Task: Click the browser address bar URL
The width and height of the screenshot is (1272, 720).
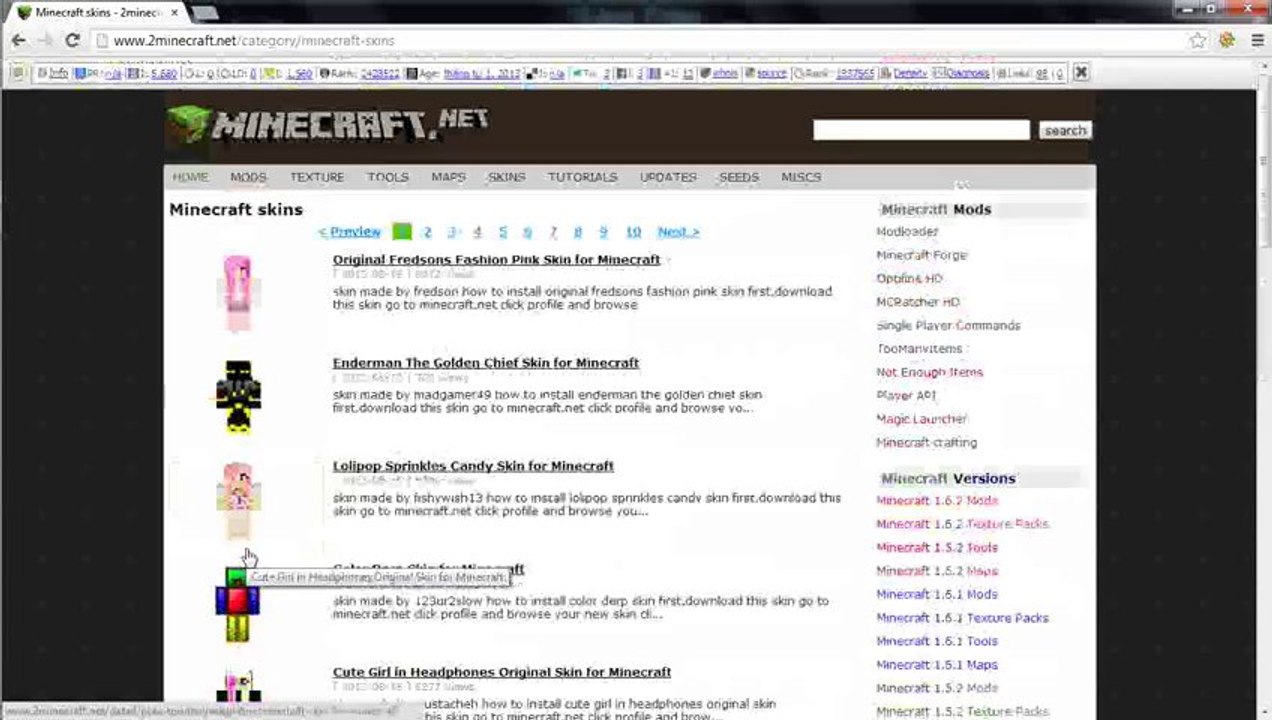Action: 254,41
